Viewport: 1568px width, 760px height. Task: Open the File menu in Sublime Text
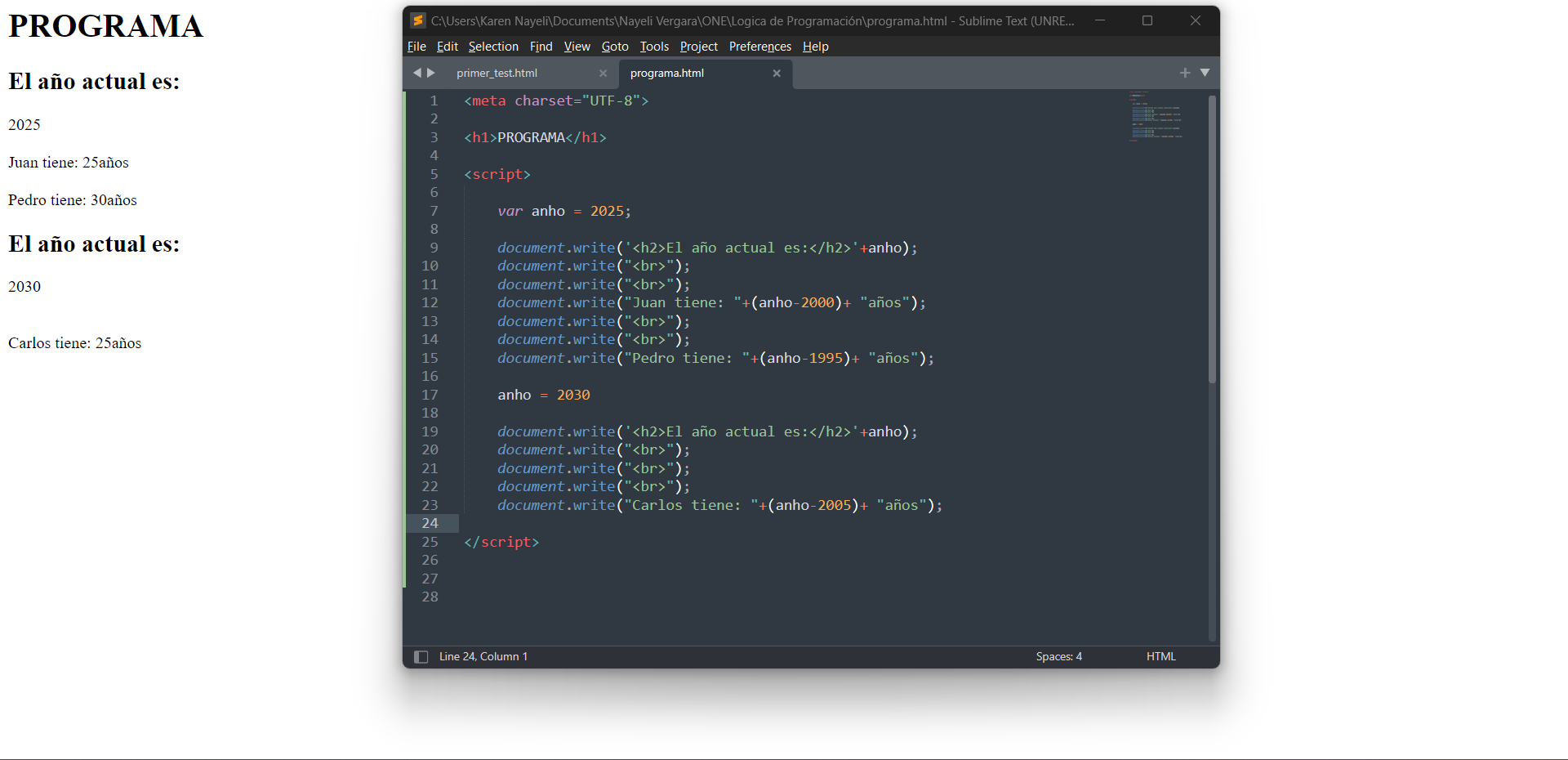[416, 47]
